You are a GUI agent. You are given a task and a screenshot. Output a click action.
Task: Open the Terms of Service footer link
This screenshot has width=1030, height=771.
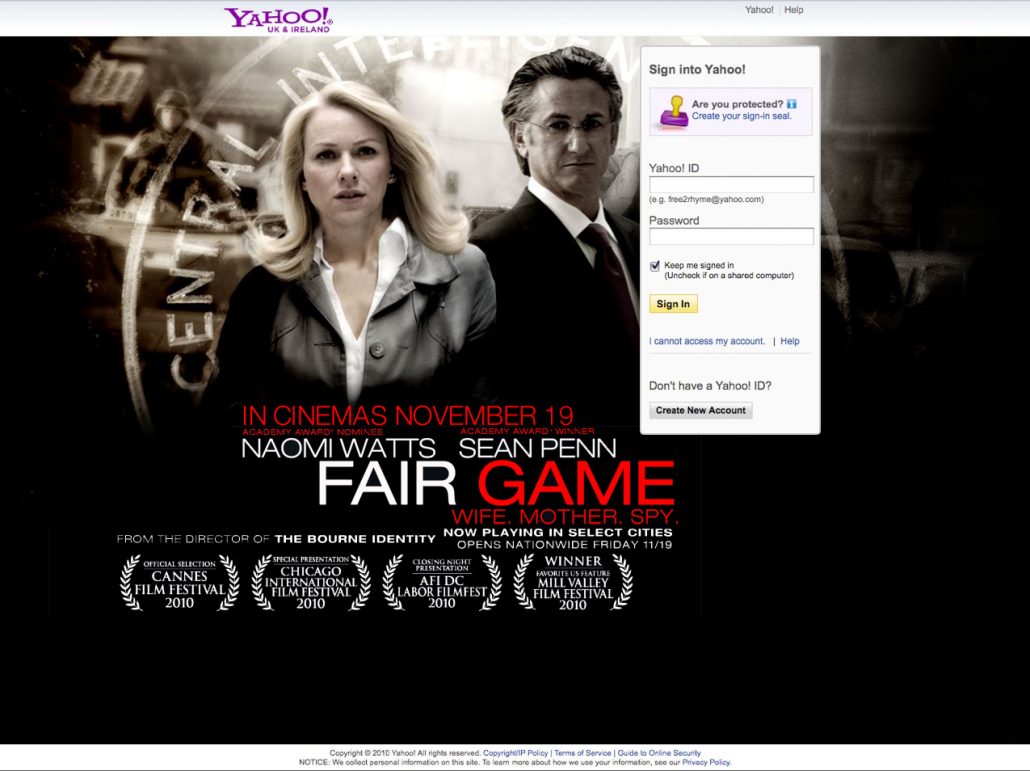tap(582, 753)
